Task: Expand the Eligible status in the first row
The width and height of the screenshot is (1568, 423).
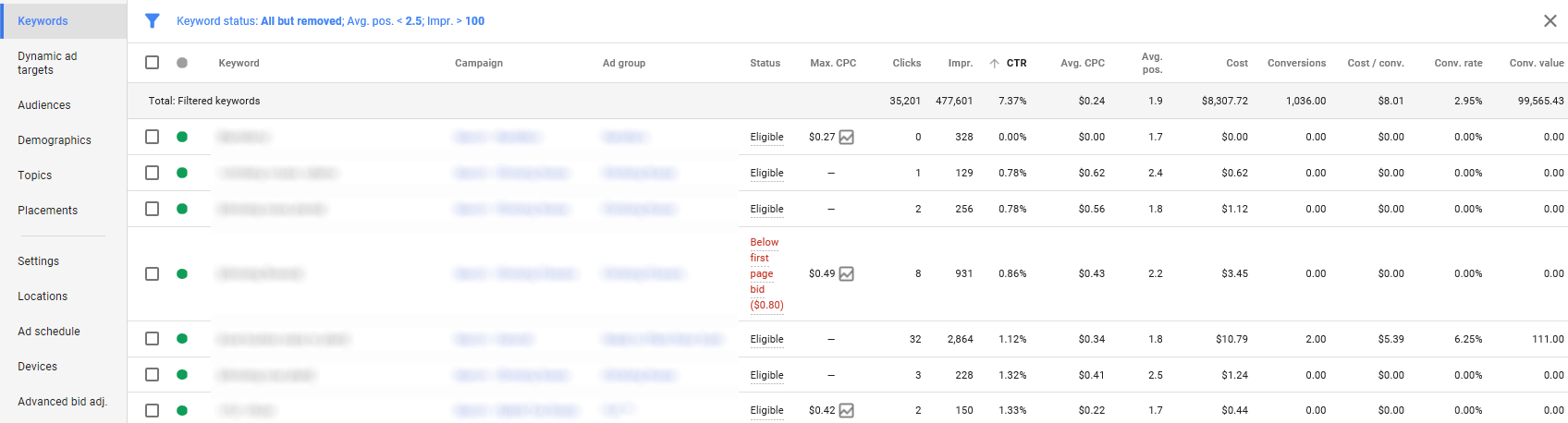Action: click(x=766, y=137)
